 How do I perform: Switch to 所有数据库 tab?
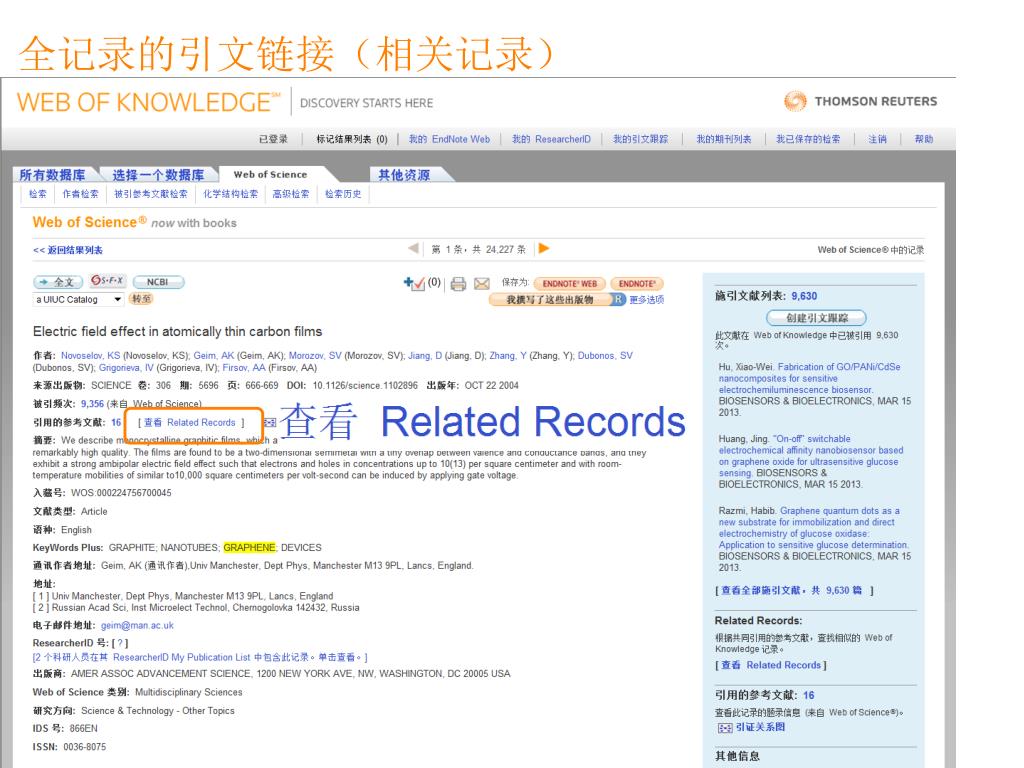coord(53,175)
